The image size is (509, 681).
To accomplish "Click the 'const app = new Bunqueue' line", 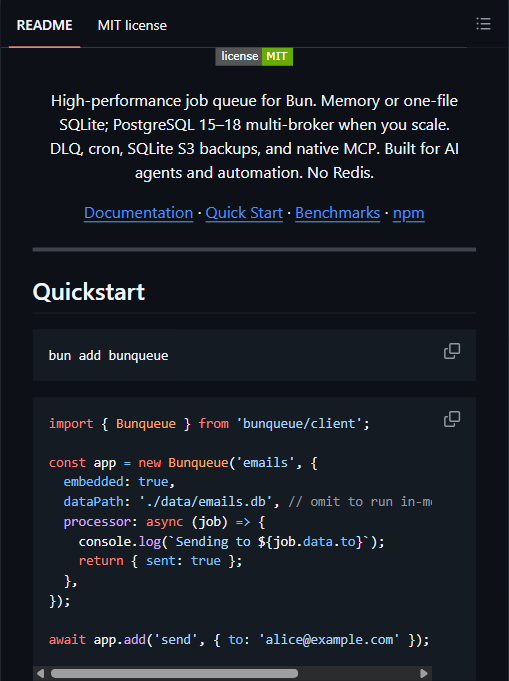I will 183,463.
